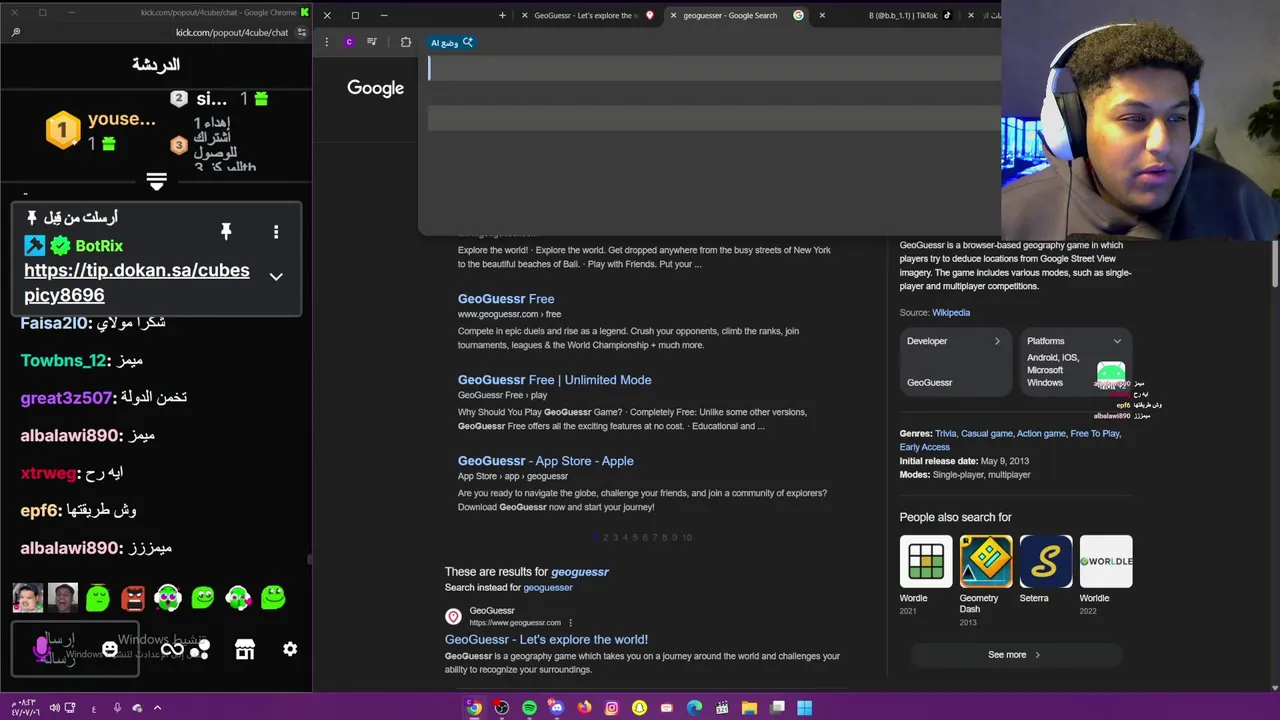Open GeoGuessr - Let's explore the world! result
The image size is (1280, 720).
(x=546, y=639)
